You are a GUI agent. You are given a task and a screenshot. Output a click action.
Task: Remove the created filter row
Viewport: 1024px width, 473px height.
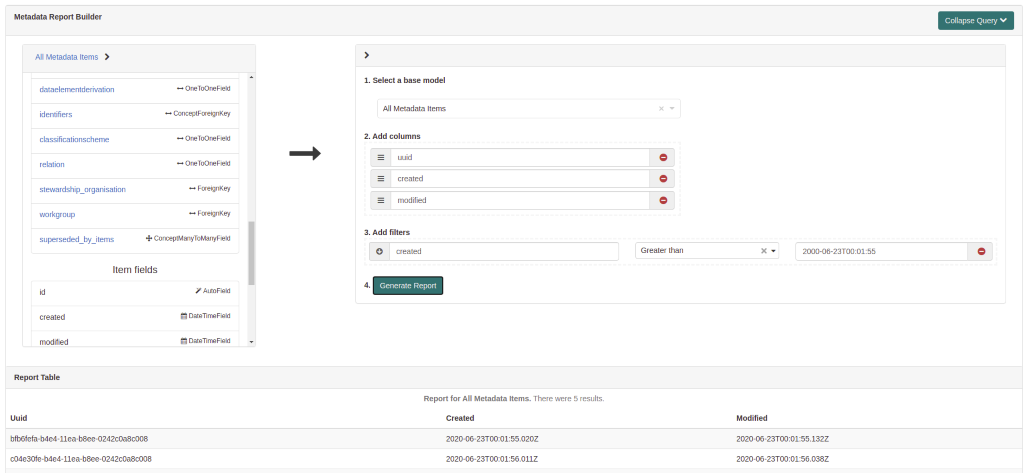point(981,252)
